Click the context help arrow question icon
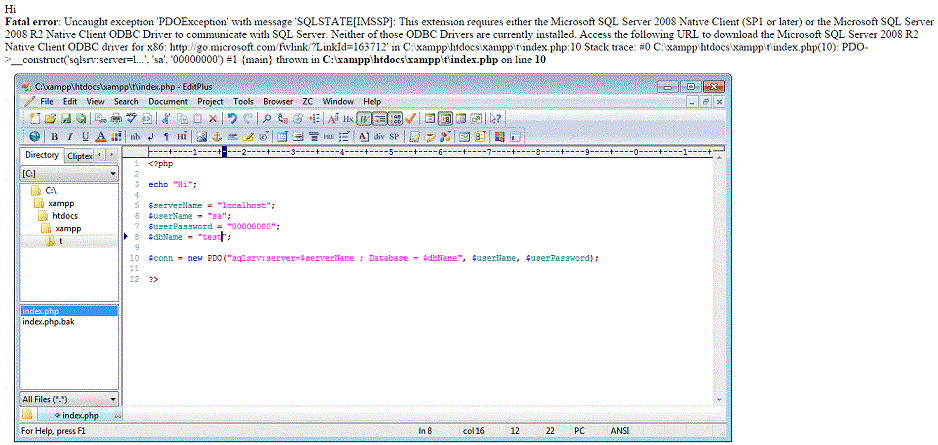The image size is (938, 445). (496, 118)
